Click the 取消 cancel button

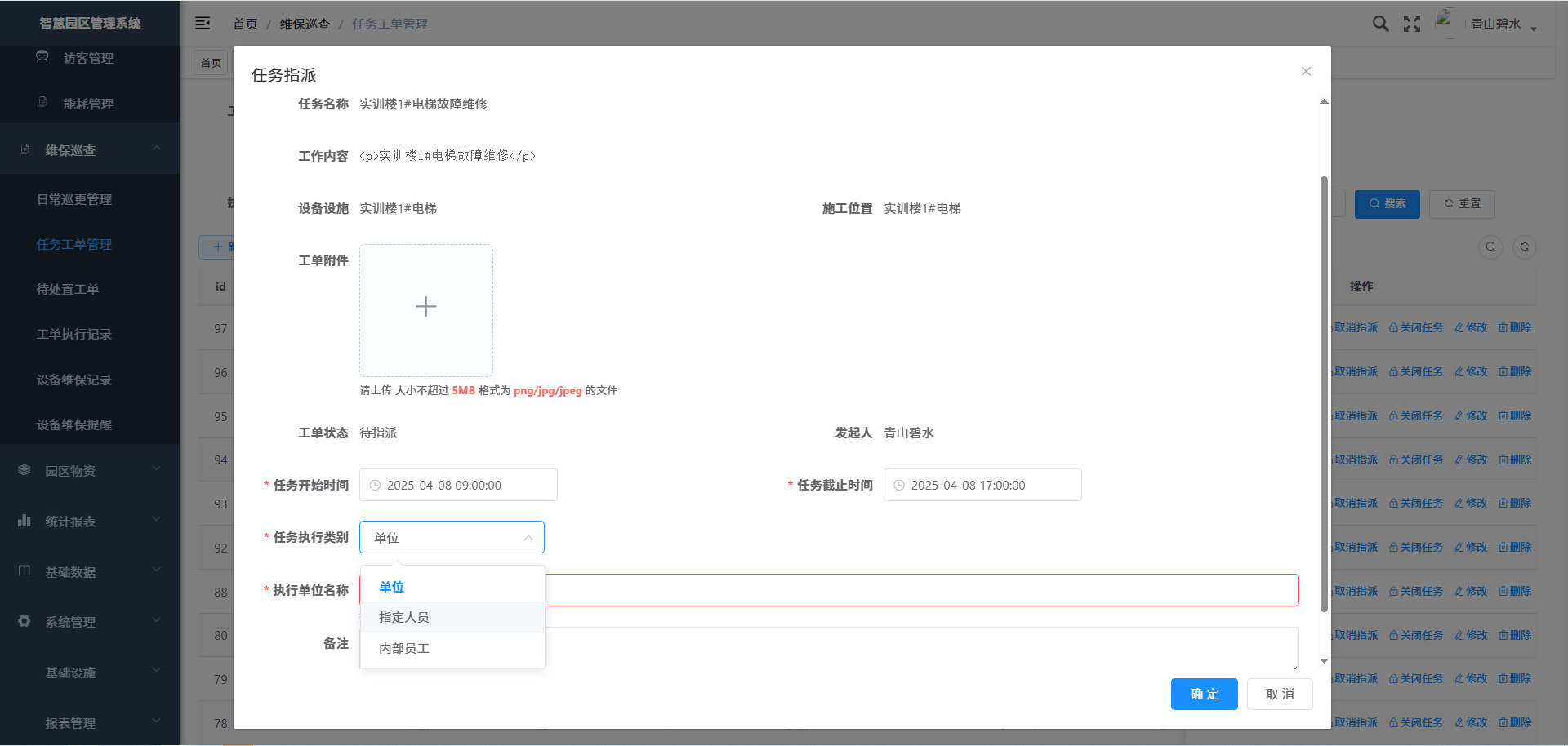click(x=1279, y=695)
